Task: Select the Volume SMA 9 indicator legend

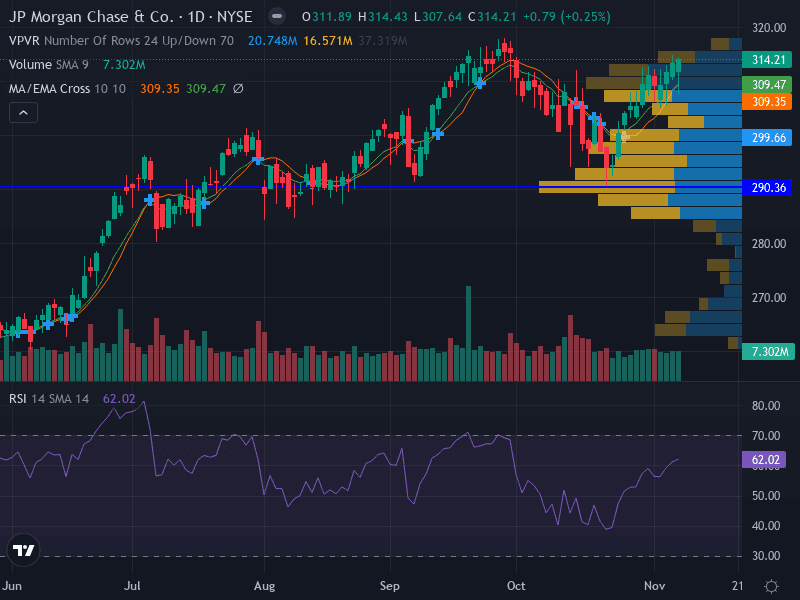Action: pyautogui.click(x=48, y=65)
